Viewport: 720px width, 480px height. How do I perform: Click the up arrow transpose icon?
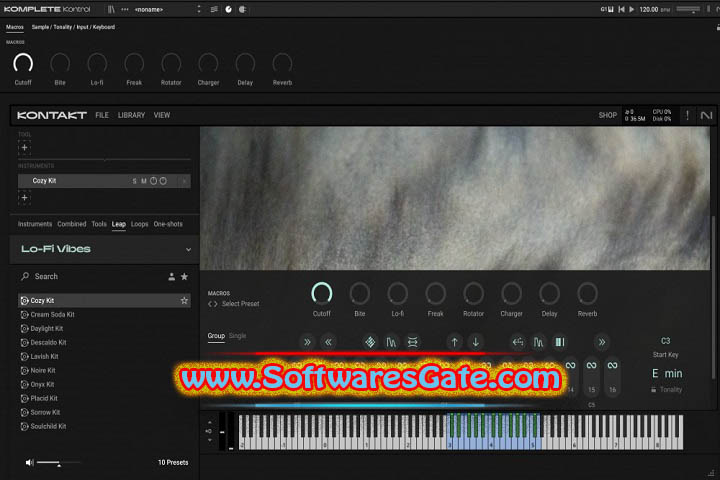pyautogui.click(x=455, y=342)
